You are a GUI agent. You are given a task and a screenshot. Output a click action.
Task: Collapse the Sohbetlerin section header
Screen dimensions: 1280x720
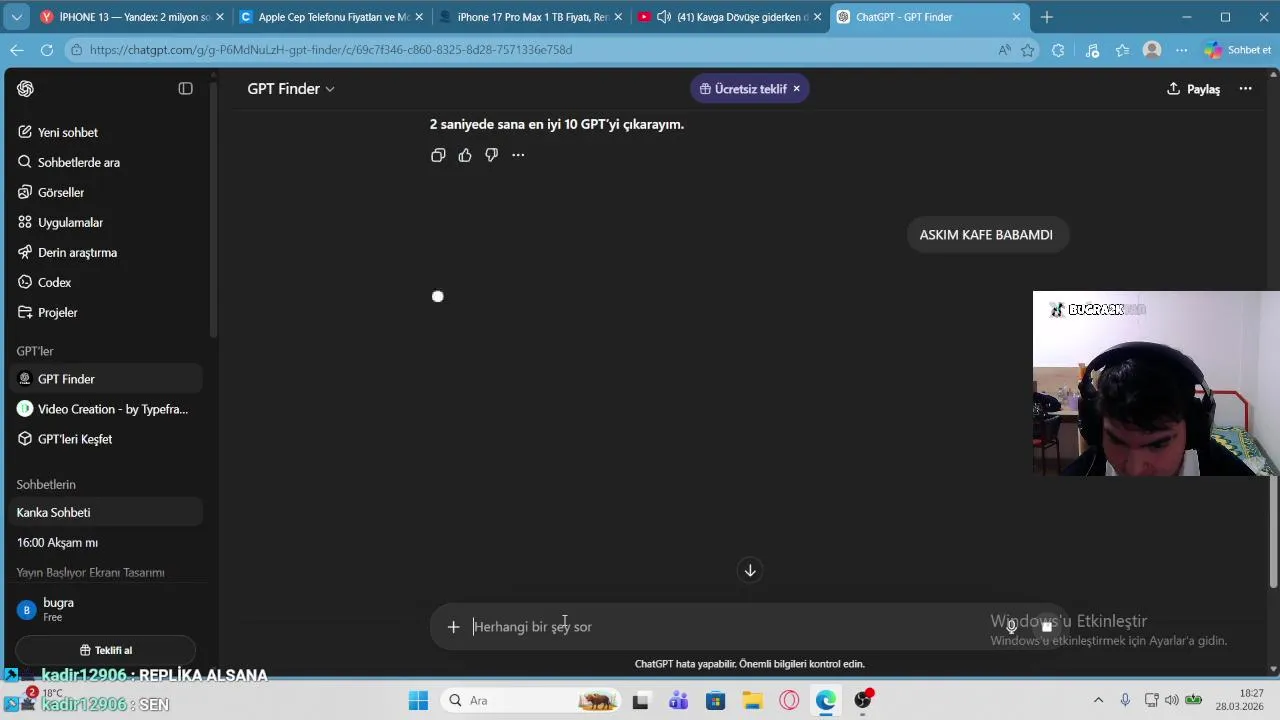[x=46, y=484]
